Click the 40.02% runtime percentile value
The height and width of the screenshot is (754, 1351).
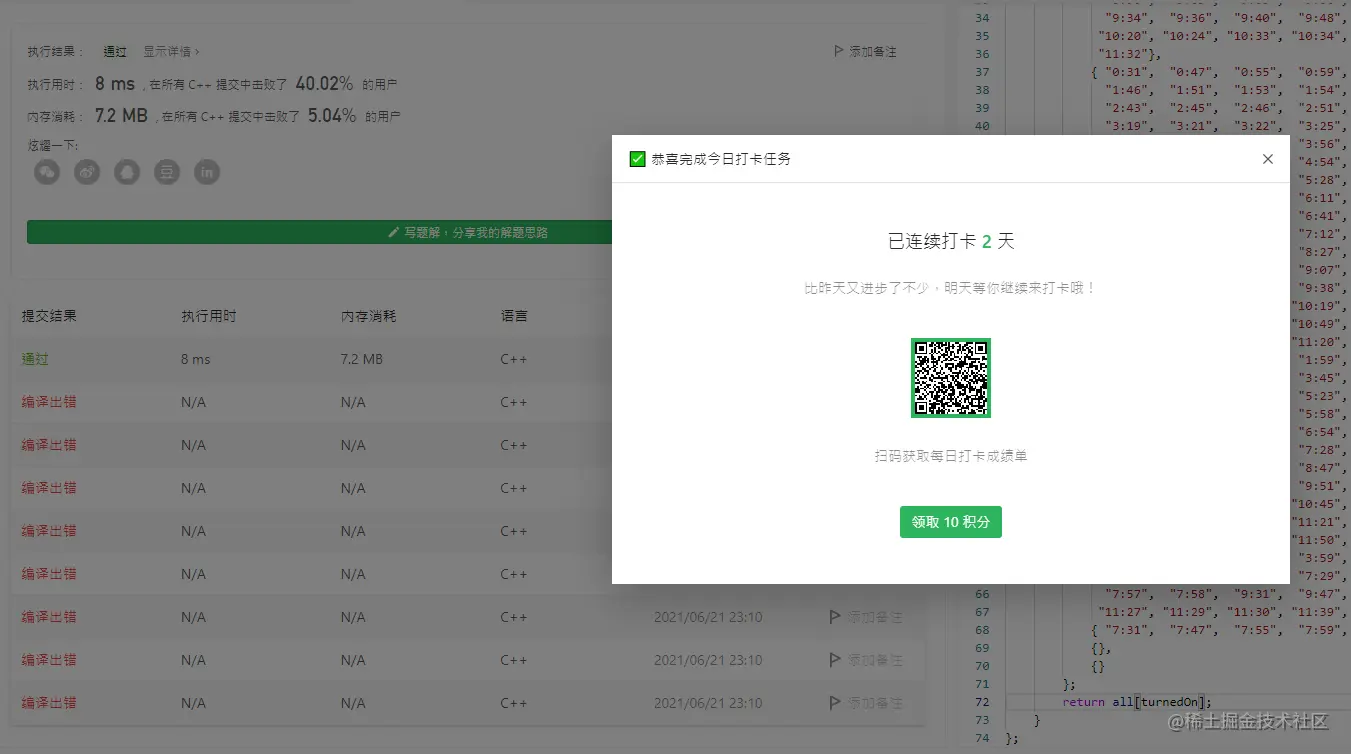(x=324, y=84)
